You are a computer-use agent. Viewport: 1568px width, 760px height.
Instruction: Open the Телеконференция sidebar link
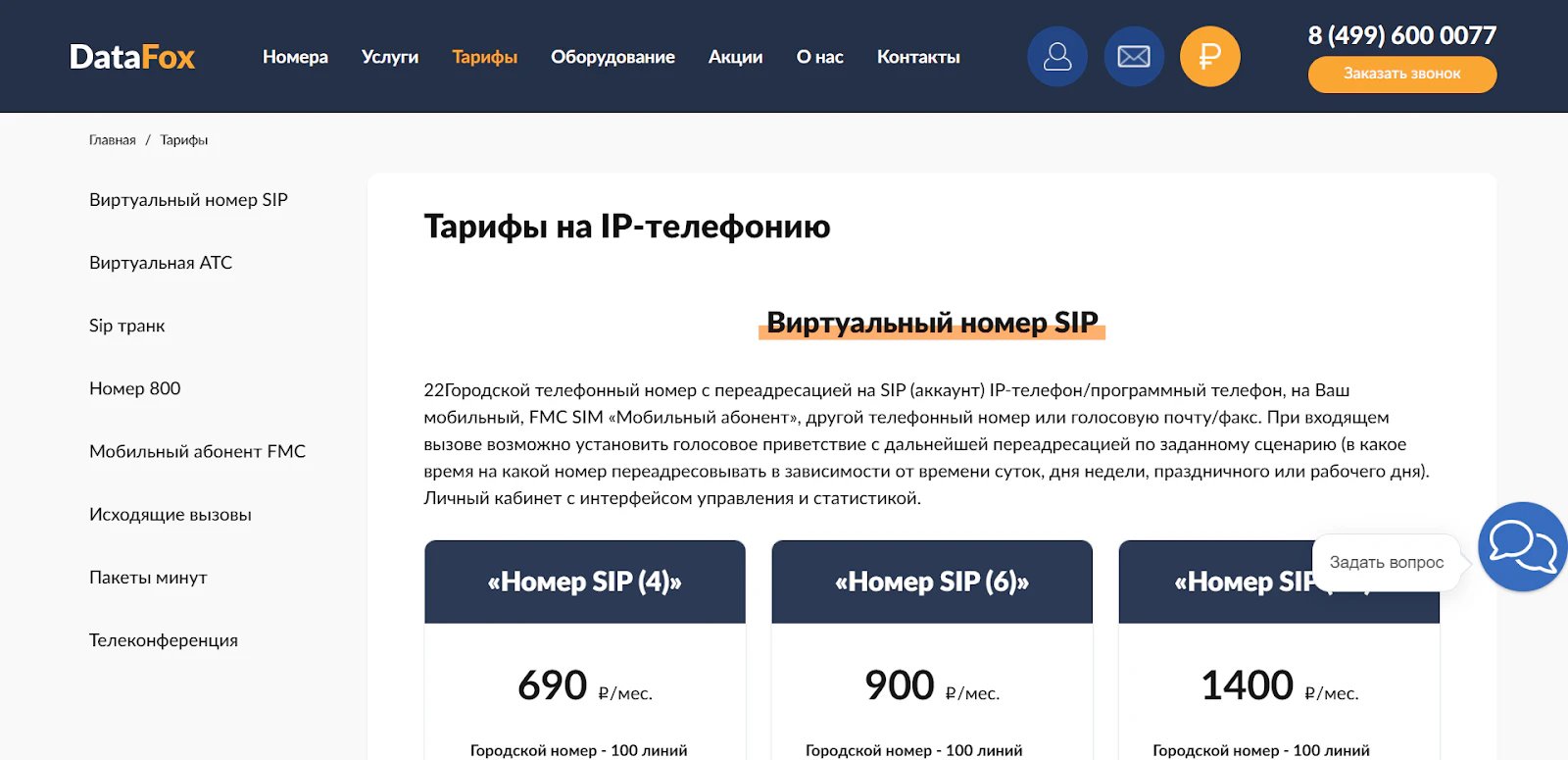164,640
